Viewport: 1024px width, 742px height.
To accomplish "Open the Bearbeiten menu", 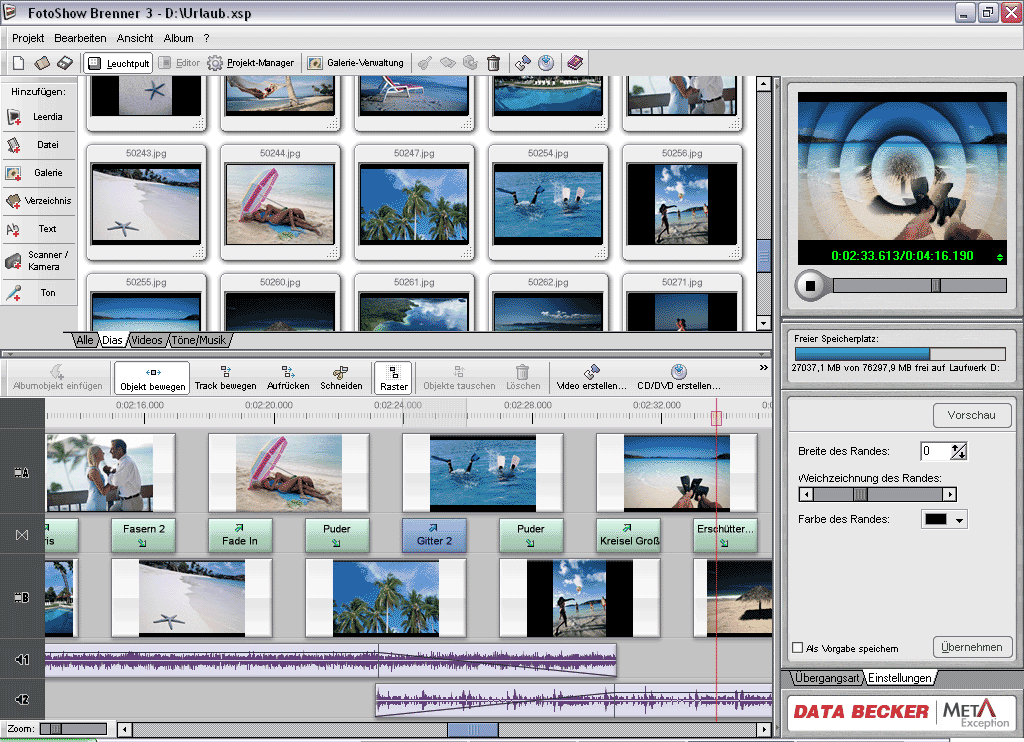I will [x=80, y=38].
